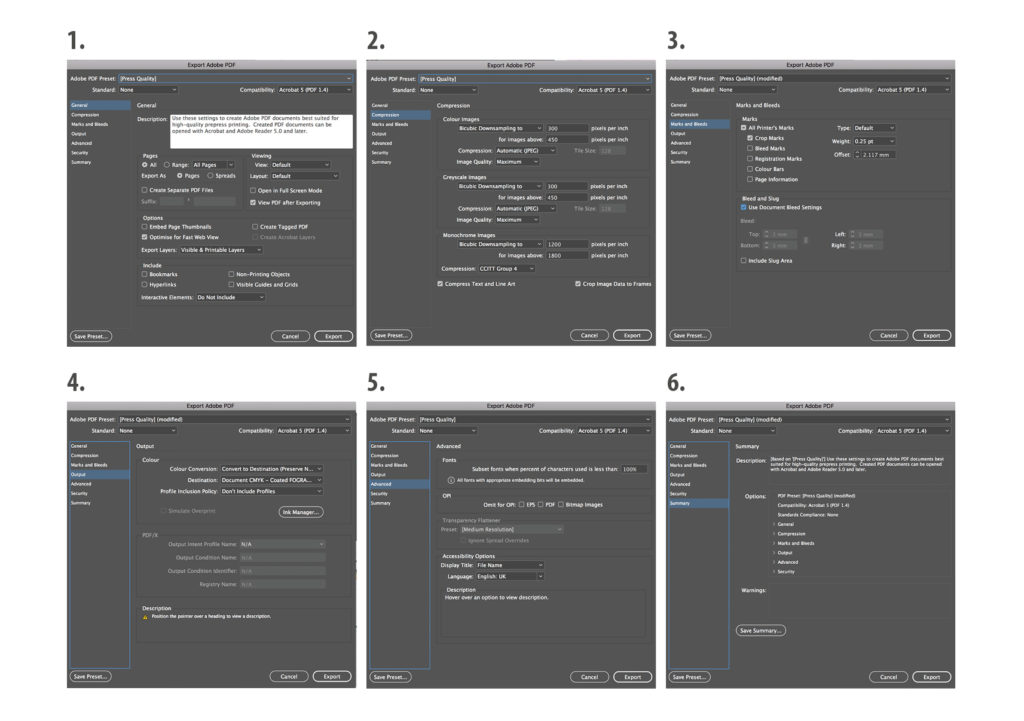Image resolution: width=1024 pixels, height=721 pixels.
Task: Select the Range radio button on General panel
Action: click(167, 165)
